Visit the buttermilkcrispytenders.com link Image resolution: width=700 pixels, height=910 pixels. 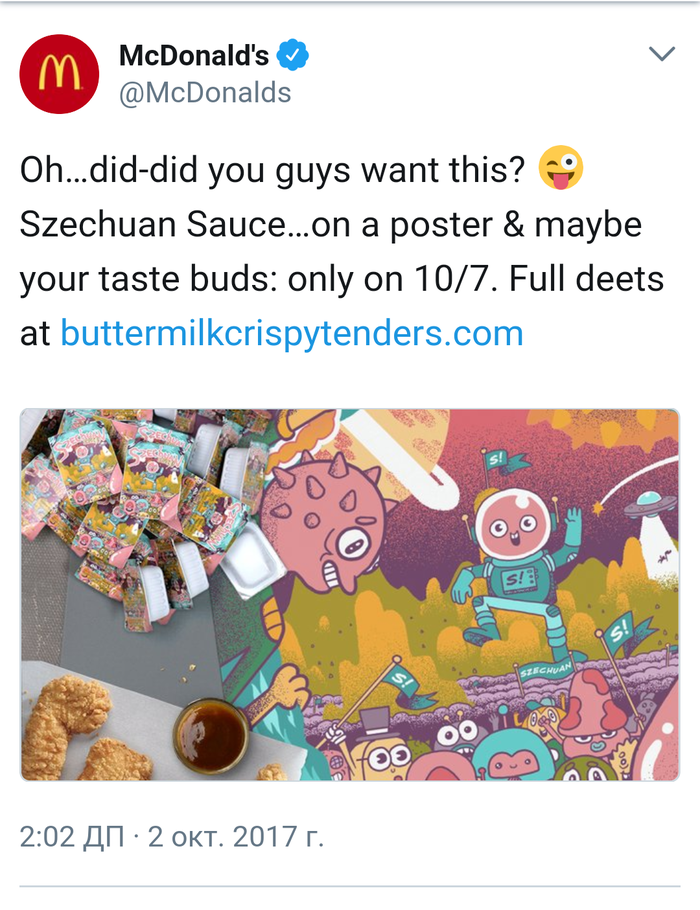(x=292, y=333)
